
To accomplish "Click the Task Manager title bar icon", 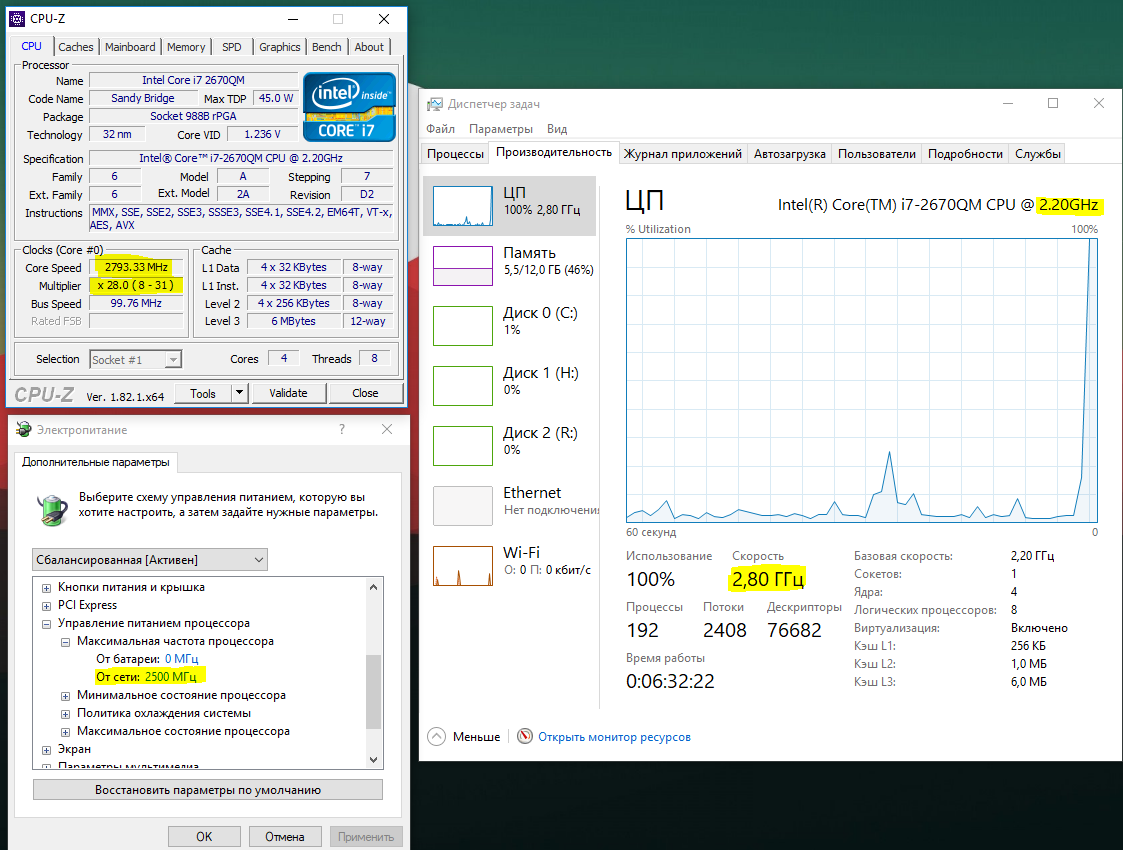I will (435, 105).
